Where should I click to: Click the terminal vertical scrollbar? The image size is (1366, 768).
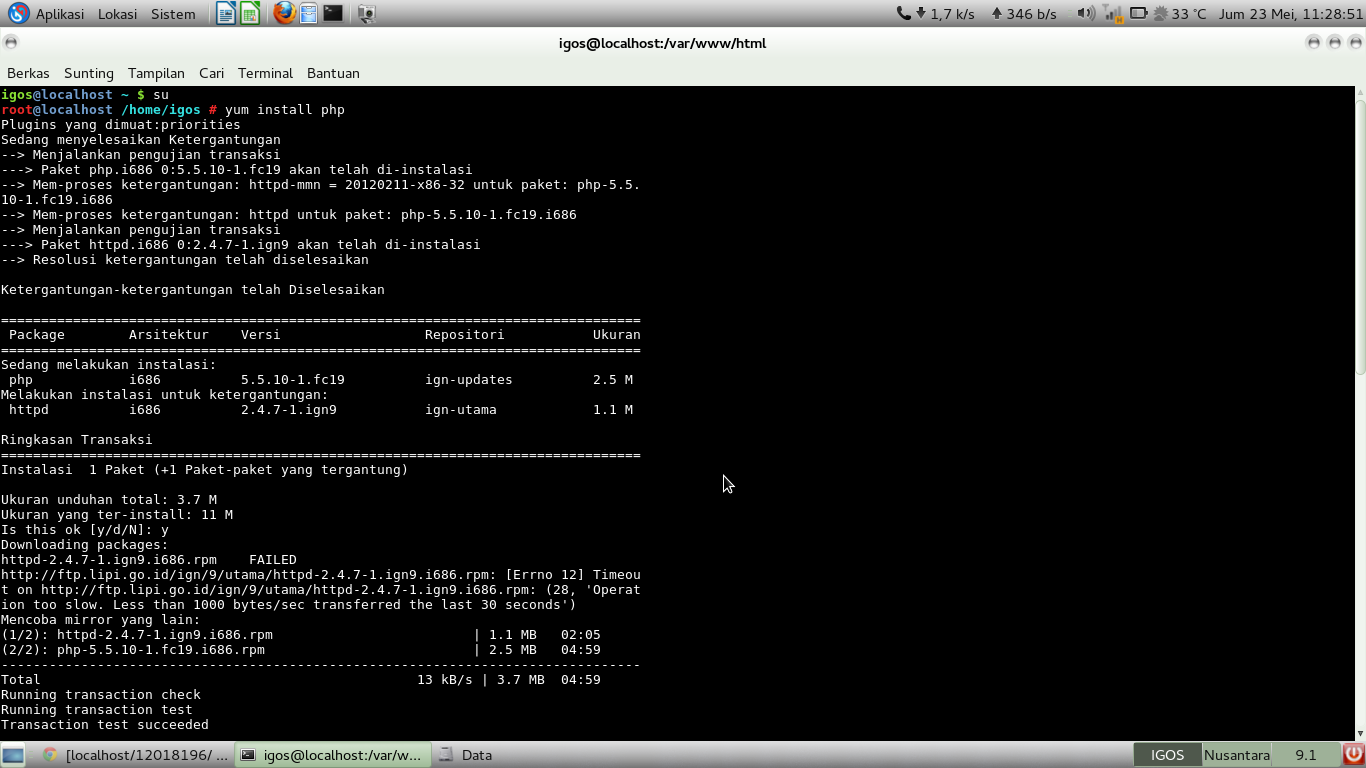pyautogui.click(x=1360, y=235)
